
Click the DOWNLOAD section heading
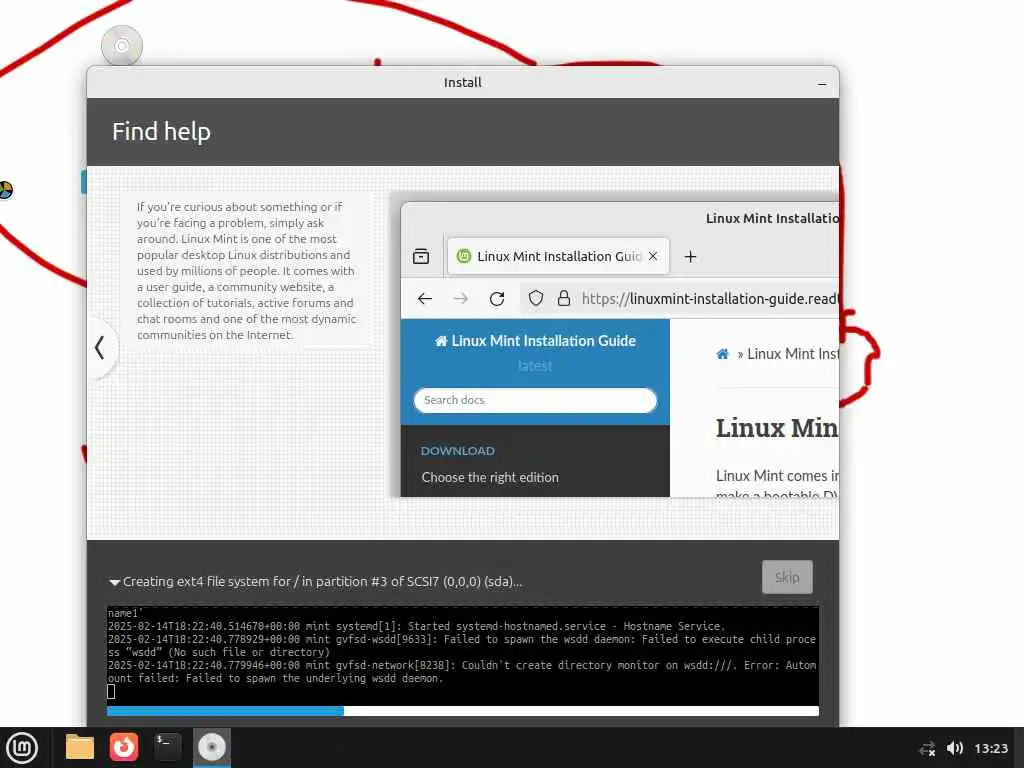coord(458,451)
